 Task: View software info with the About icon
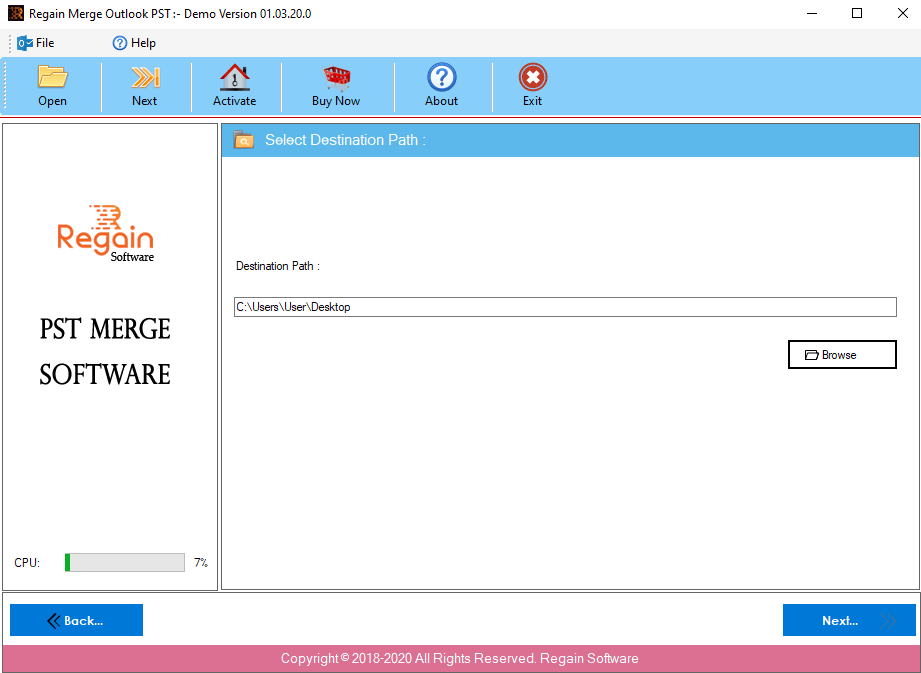click(441, 85)
